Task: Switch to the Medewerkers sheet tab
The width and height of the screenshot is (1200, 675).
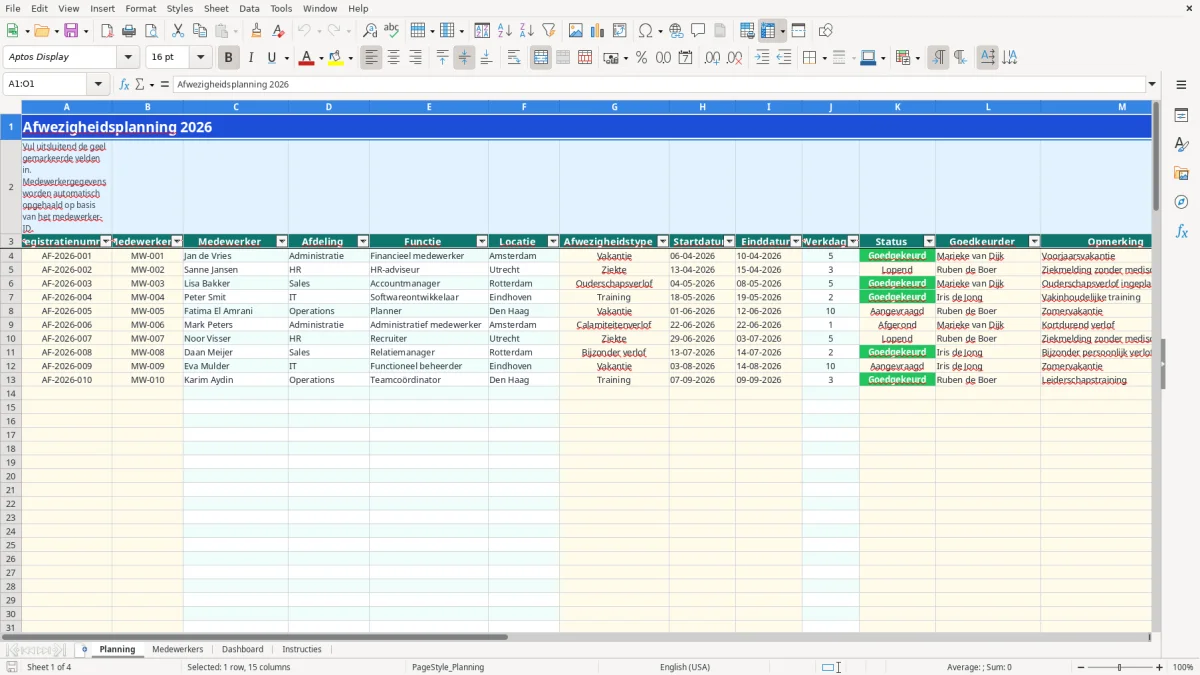Action: point(177,649)
